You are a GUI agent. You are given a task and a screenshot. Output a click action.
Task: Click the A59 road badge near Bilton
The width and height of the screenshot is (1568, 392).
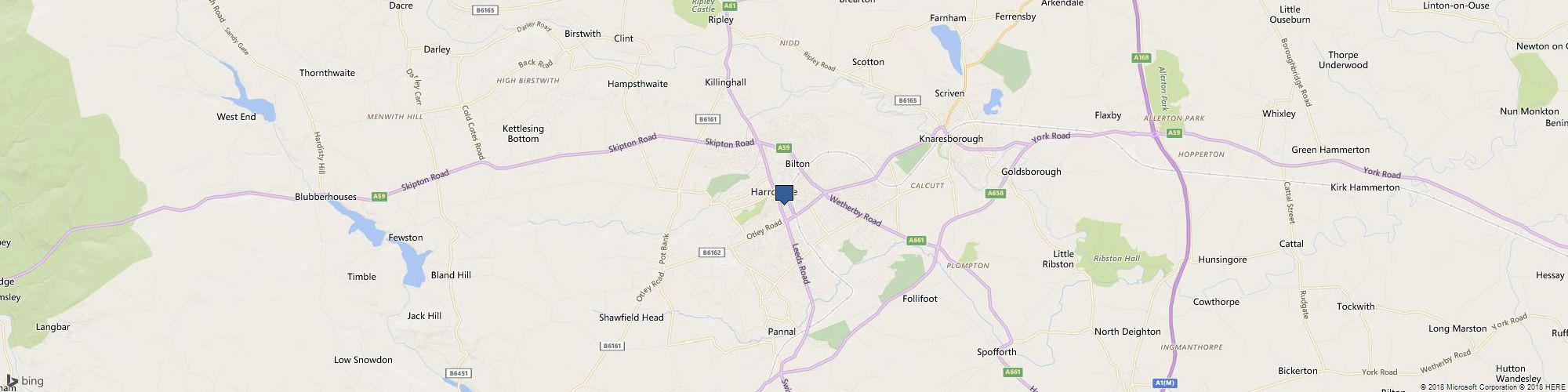click(784, 147)
